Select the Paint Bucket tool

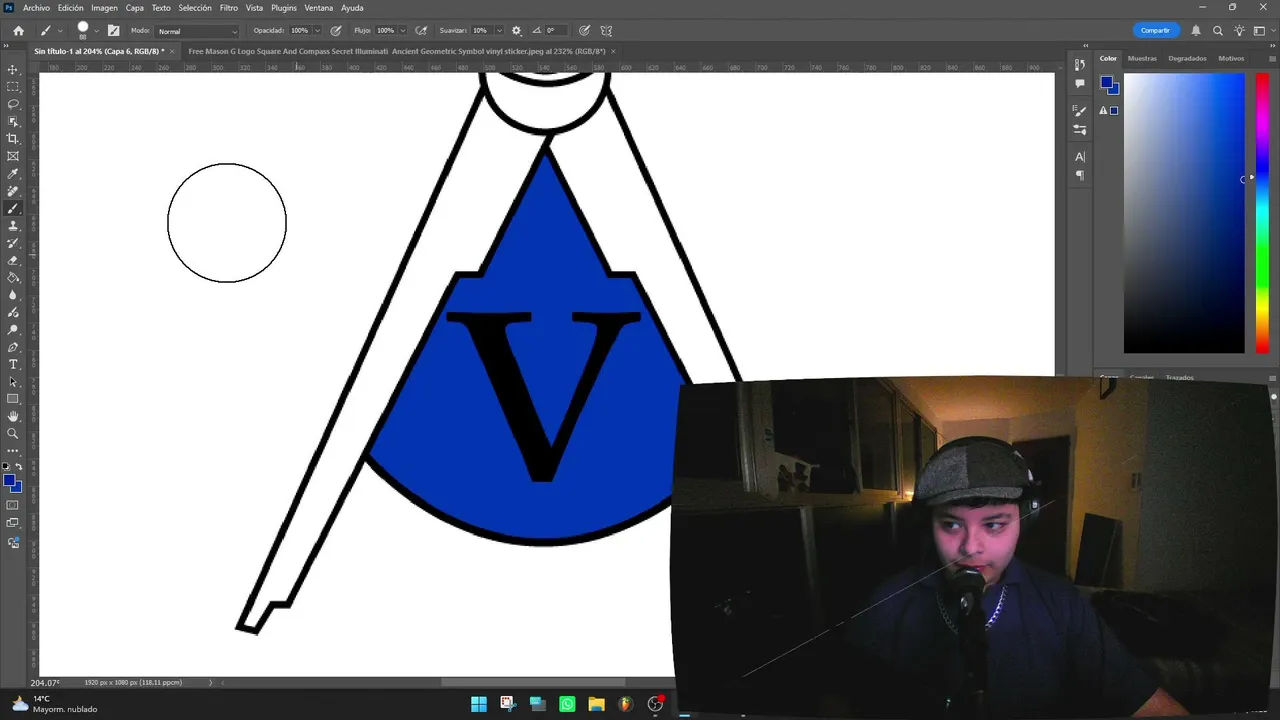pyautogui.click(x=13, y=278)
